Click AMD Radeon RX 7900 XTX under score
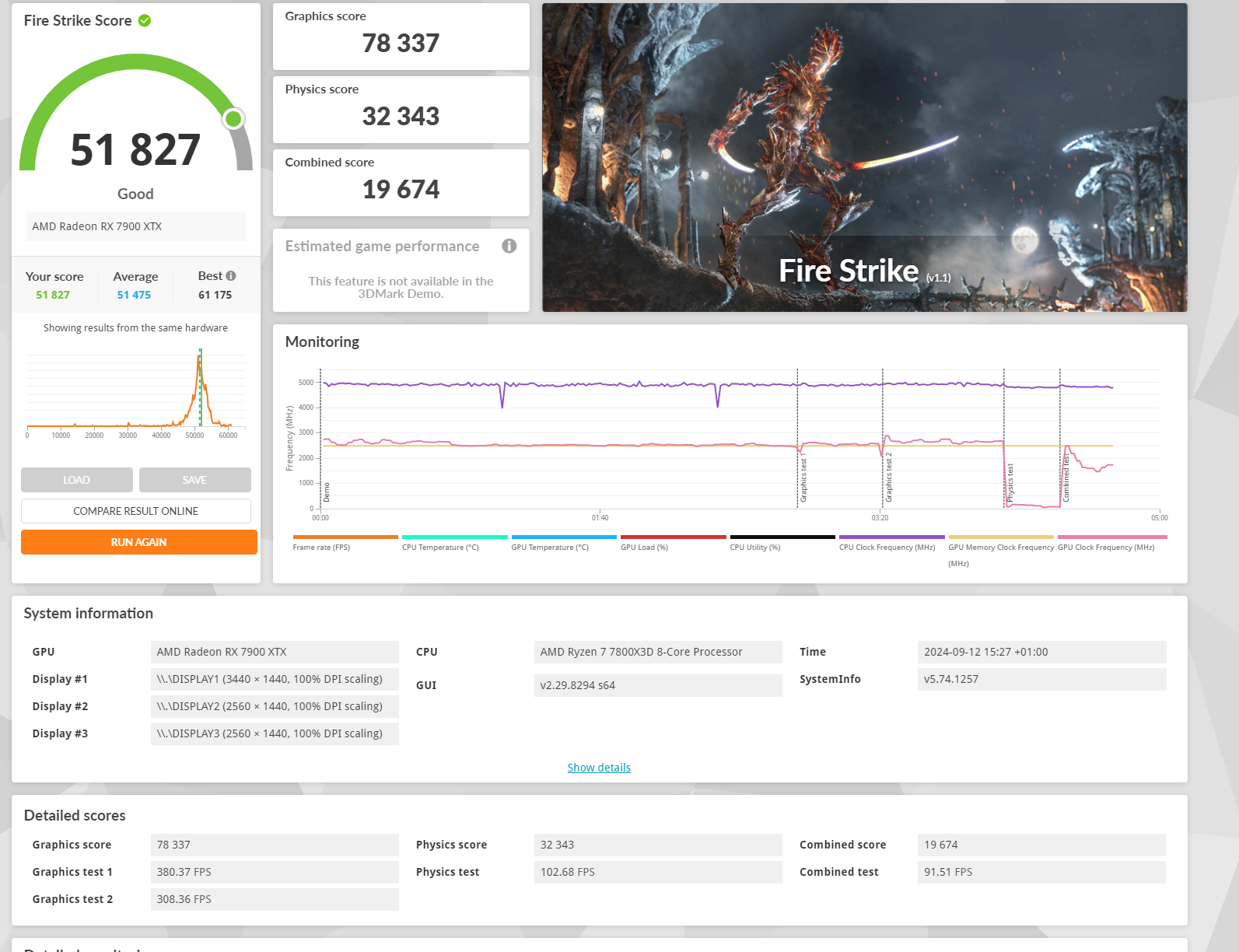1239x952 pixels. click(x=136, y=226)
